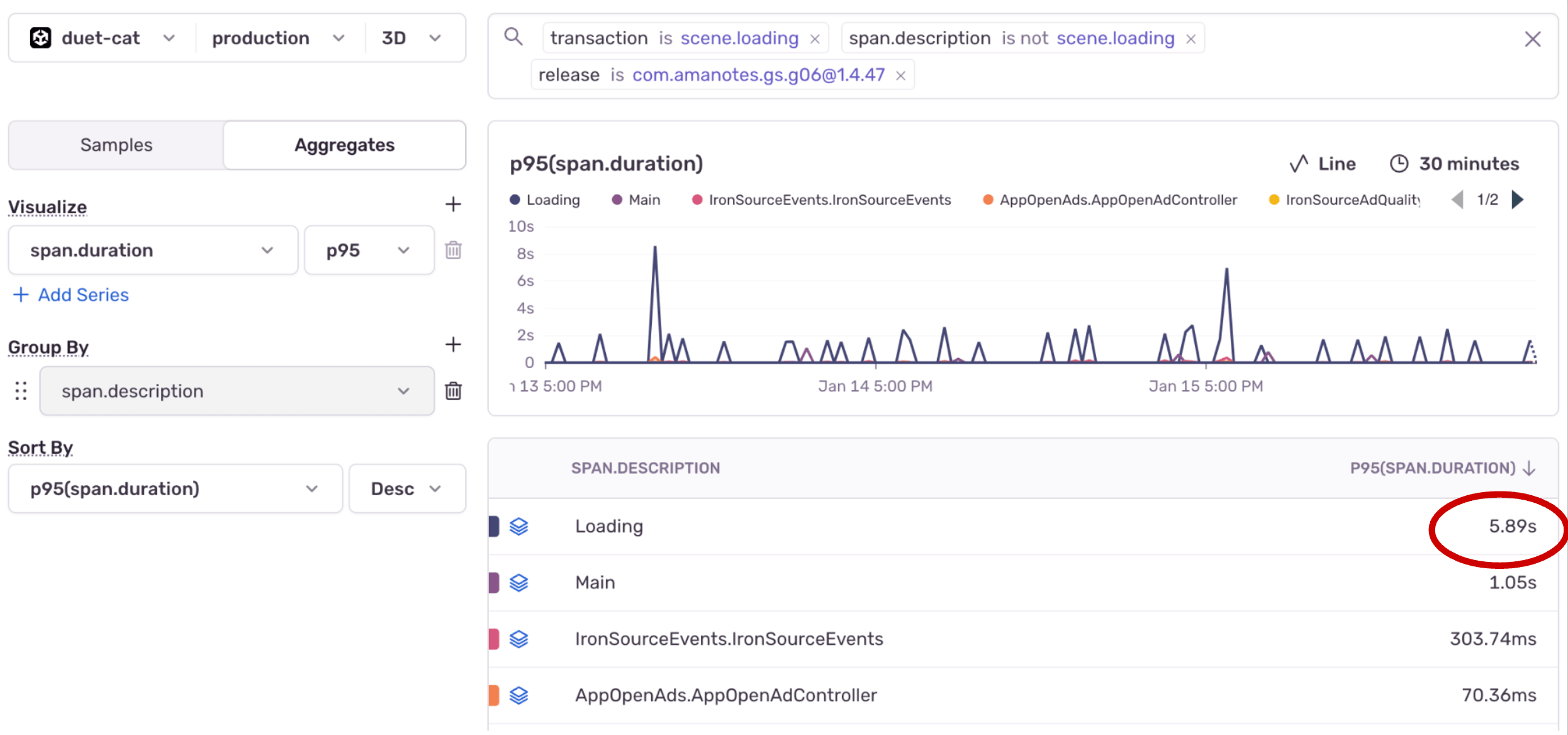Add a new Visualize chart with plus

[453, 205]
